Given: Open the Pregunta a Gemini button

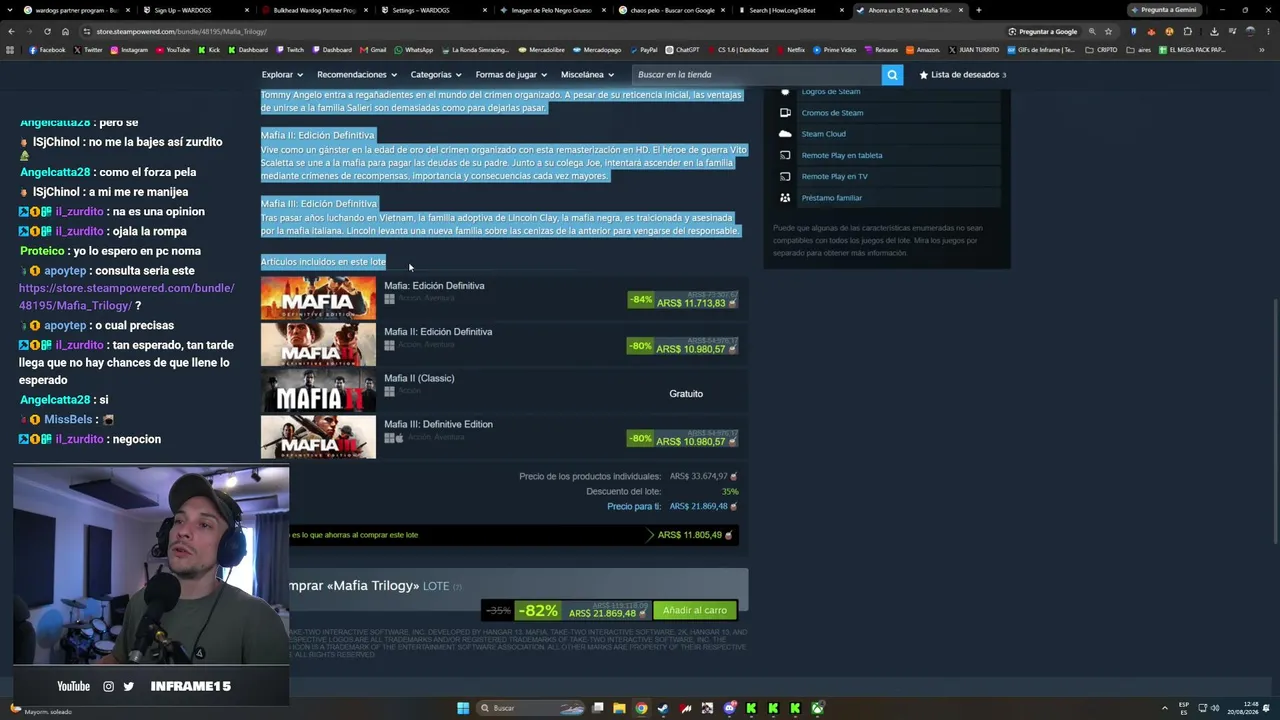Looking at the screenshot, I should pyautogui.click(x=1163, y=10).
